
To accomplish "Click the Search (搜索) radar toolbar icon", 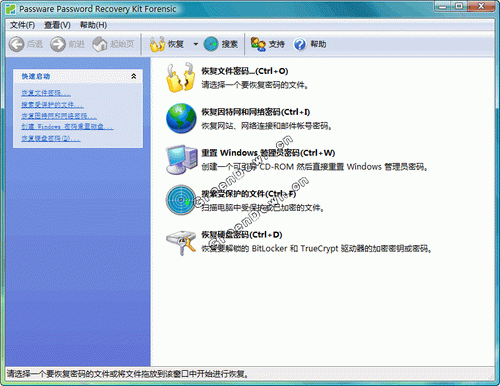I will point(211,44).
